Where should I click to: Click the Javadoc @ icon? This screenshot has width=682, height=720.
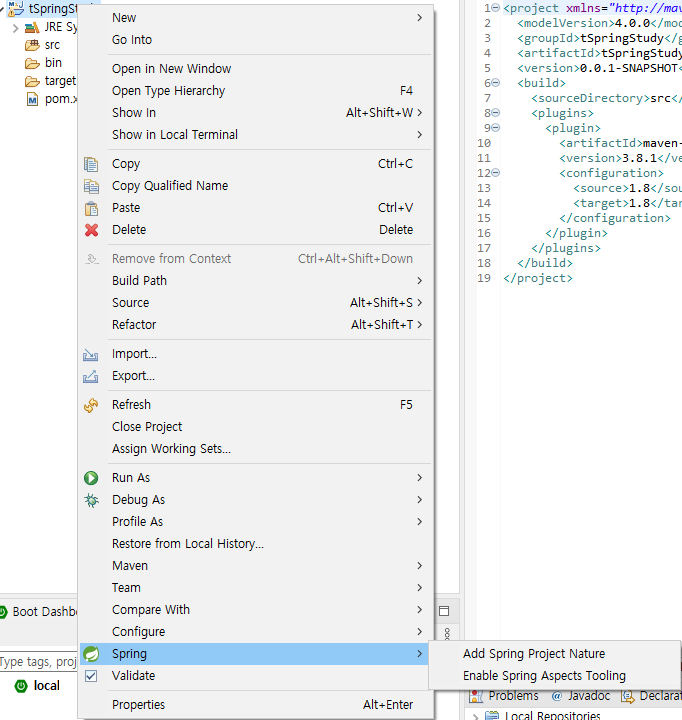(x=557, y=697)
